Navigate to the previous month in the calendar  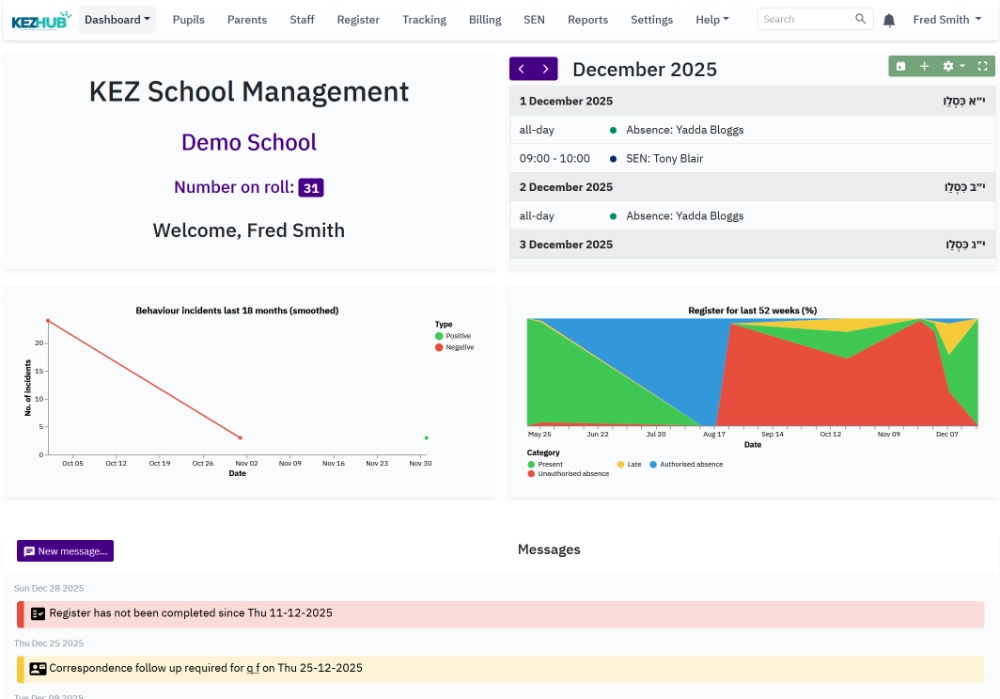(x=521, y=66)
